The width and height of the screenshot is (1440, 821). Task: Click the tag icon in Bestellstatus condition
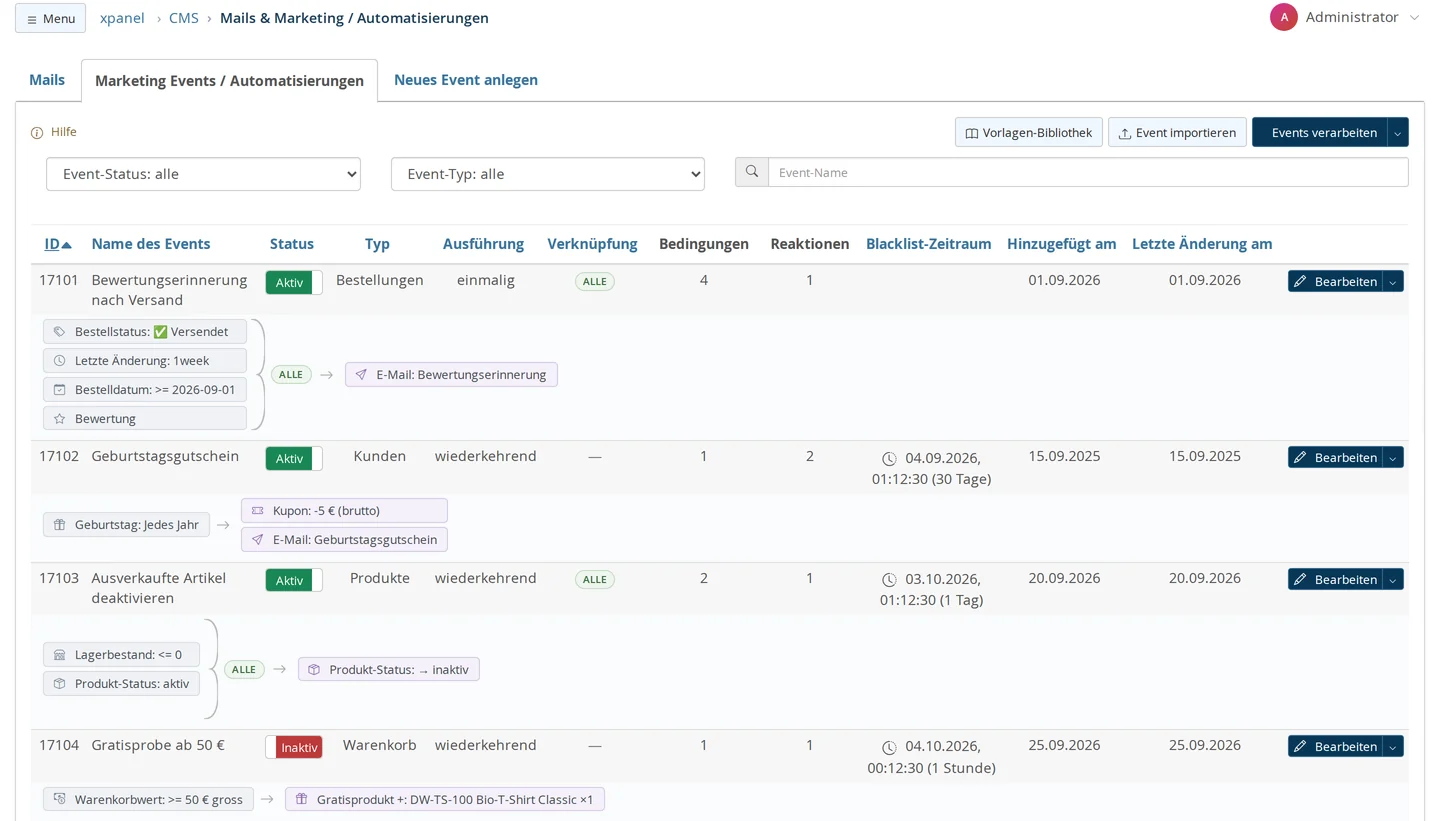click(x=59, y=331)
